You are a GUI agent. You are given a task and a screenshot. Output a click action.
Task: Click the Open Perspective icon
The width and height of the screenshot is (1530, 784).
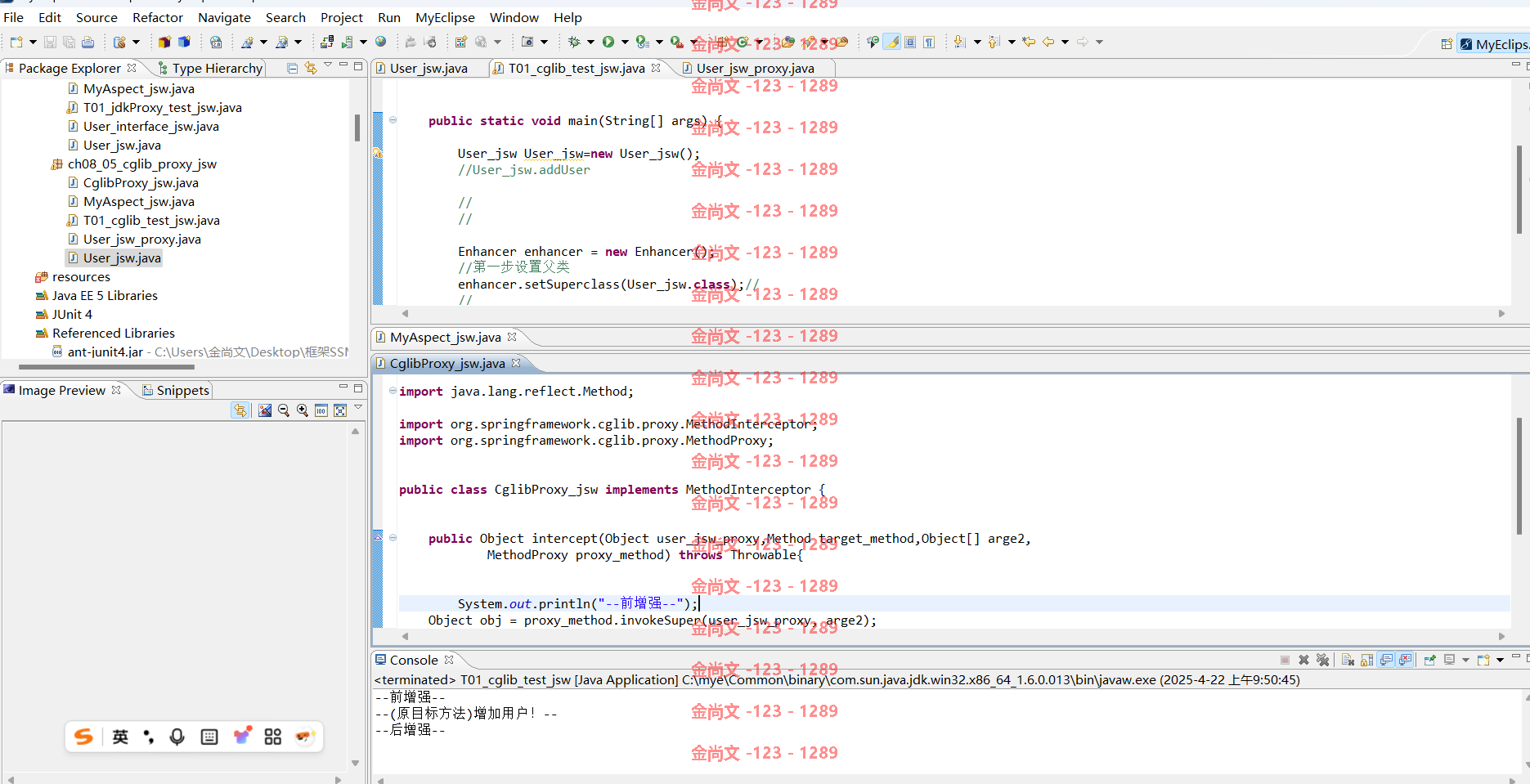point(1447,44)
